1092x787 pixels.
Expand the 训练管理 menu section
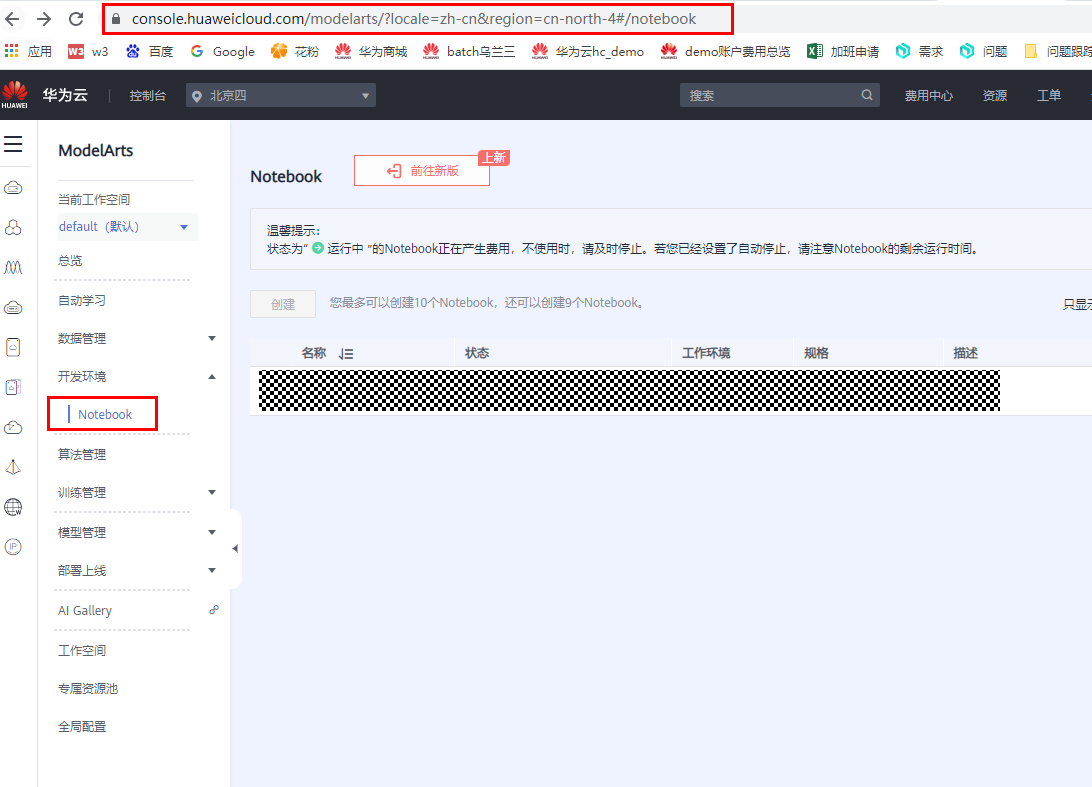point(212,492)
